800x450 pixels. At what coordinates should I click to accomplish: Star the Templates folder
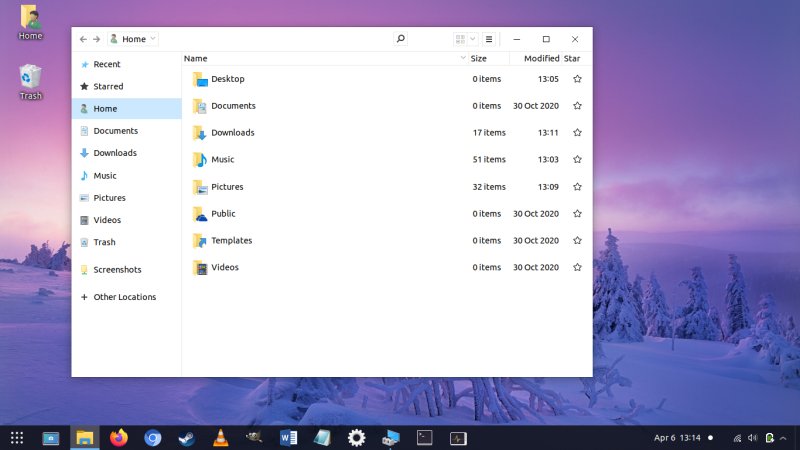click(x=577, y=240)
